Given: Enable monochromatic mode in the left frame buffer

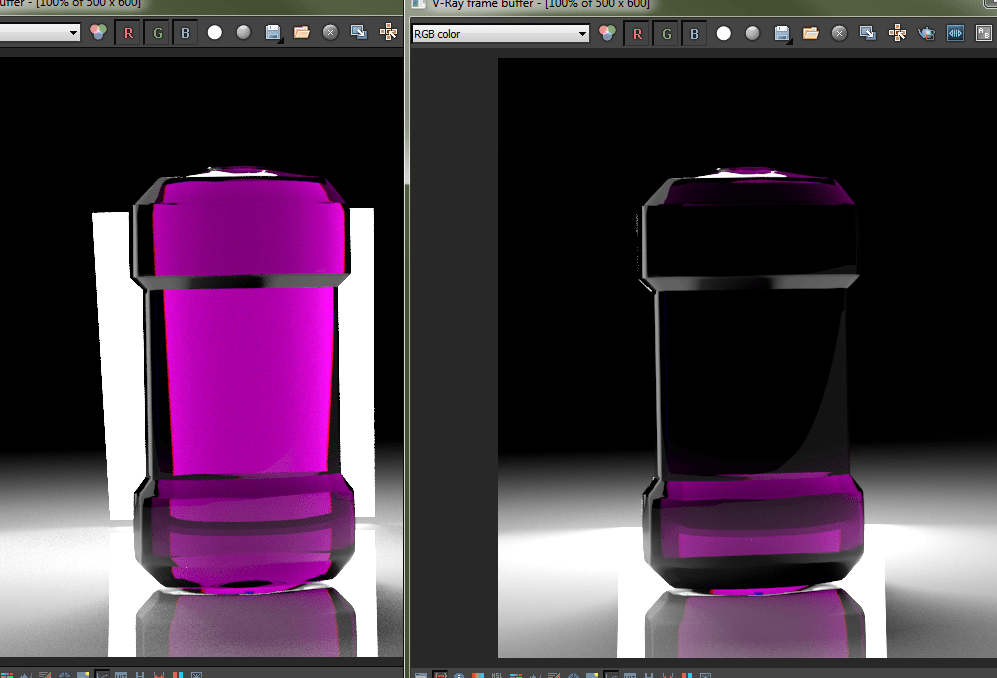Looking at the screenshot, I should pyautogui.click(x=244, y=32).
